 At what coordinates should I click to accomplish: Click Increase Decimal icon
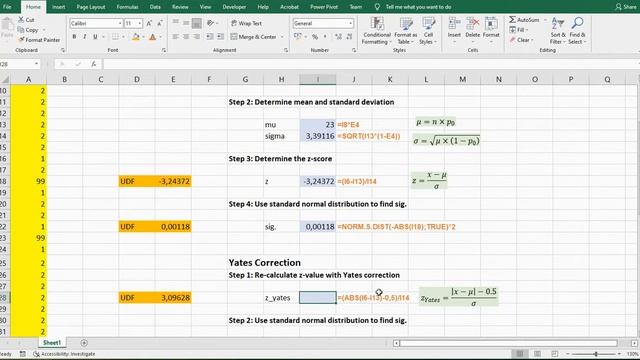point(338,37)
